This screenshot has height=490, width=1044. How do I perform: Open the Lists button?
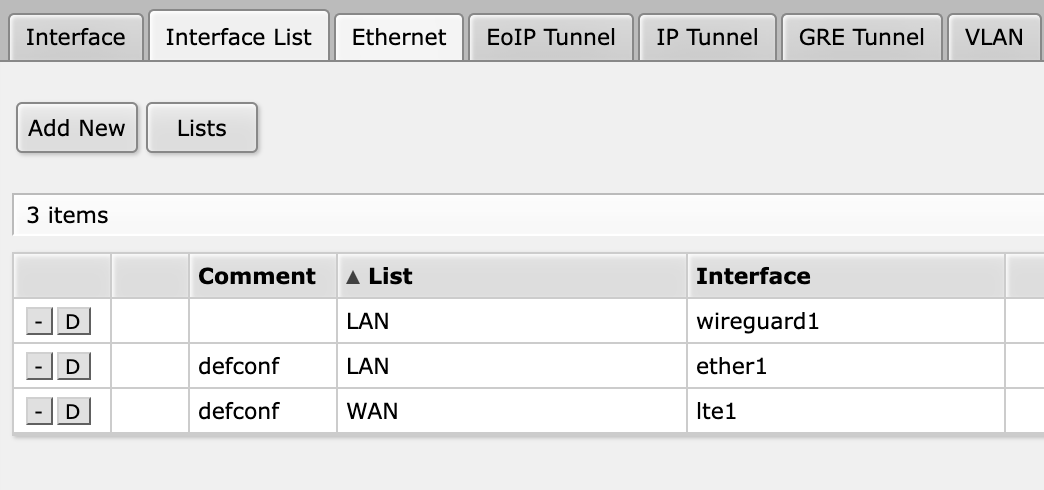click(202, 128)
